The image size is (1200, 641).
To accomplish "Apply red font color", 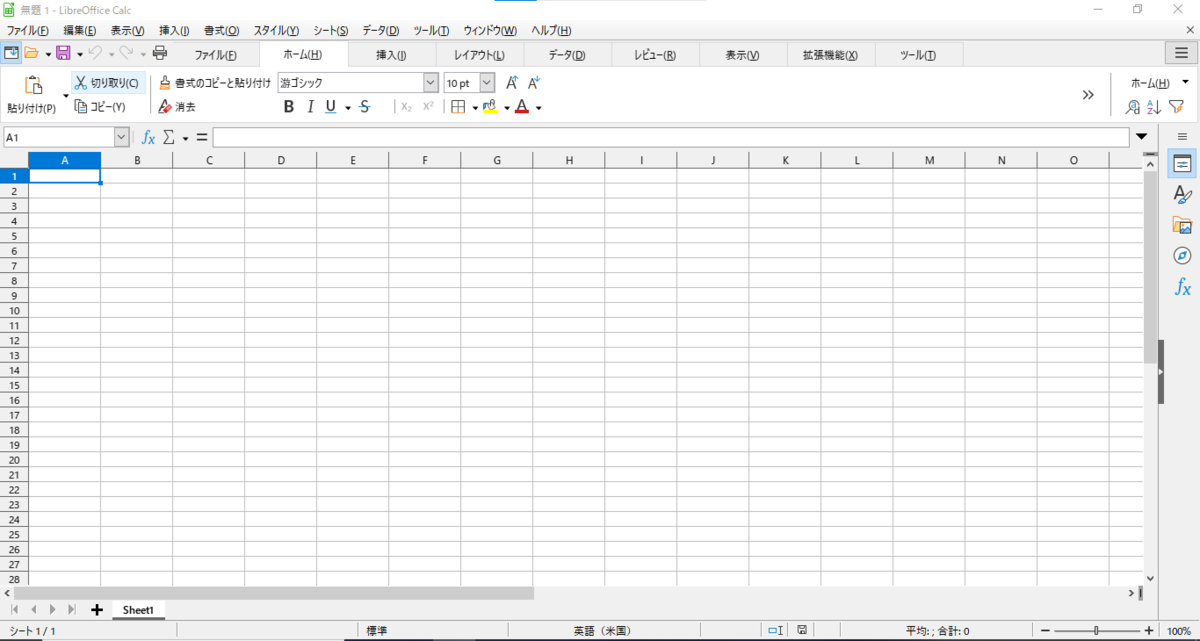I will coord(521,107).
